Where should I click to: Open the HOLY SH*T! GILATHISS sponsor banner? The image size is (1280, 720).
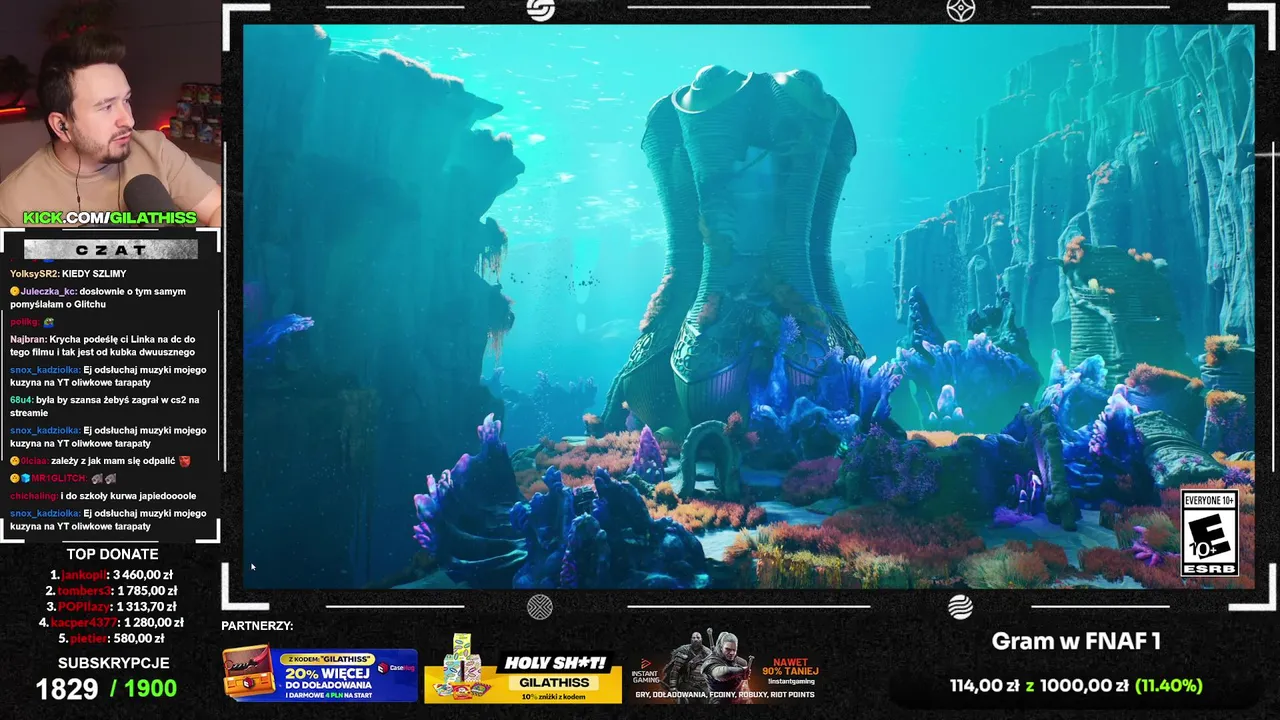(x=523, y=668)
